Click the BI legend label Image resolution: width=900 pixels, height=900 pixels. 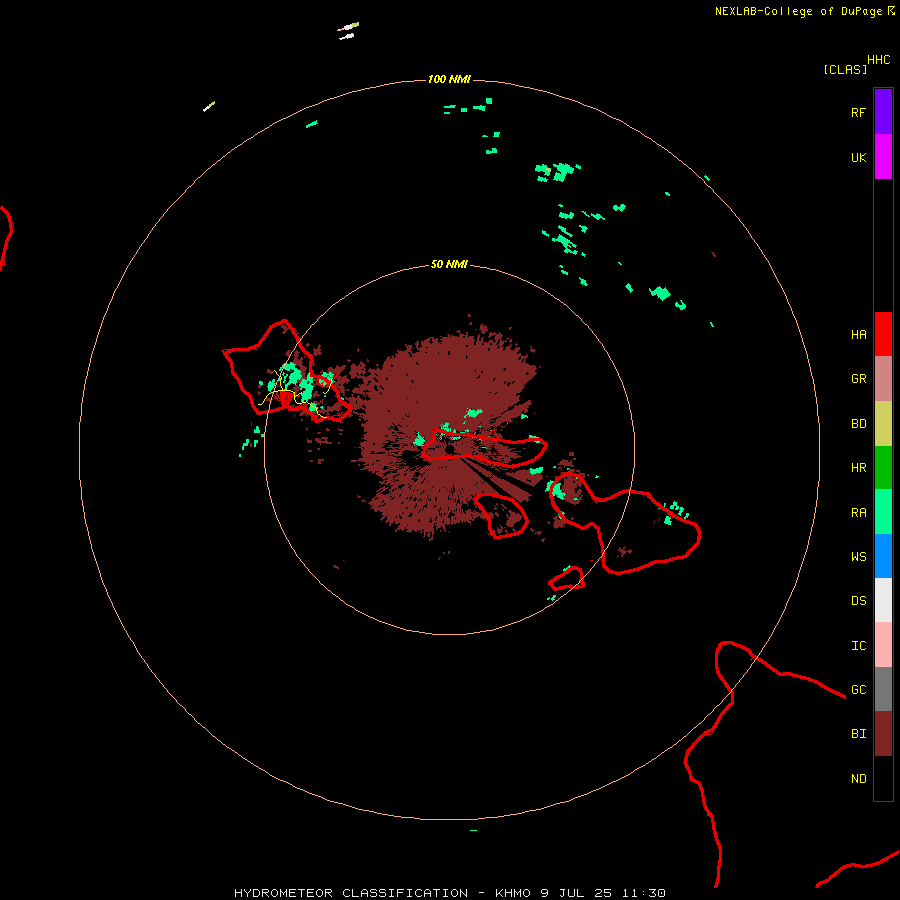(858, 734)
